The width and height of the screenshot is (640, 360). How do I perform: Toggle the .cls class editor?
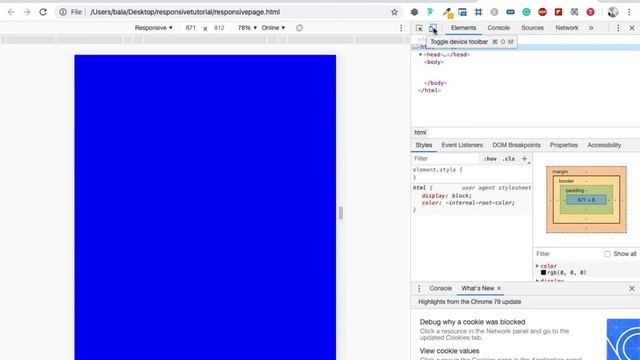click(509, 159)
